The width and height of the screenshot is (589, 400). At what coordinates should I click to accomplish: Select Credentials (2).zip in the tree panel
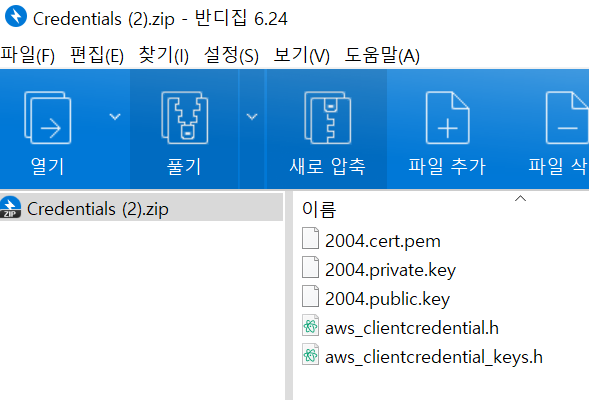pyautogui.click(x=141, y=208)
